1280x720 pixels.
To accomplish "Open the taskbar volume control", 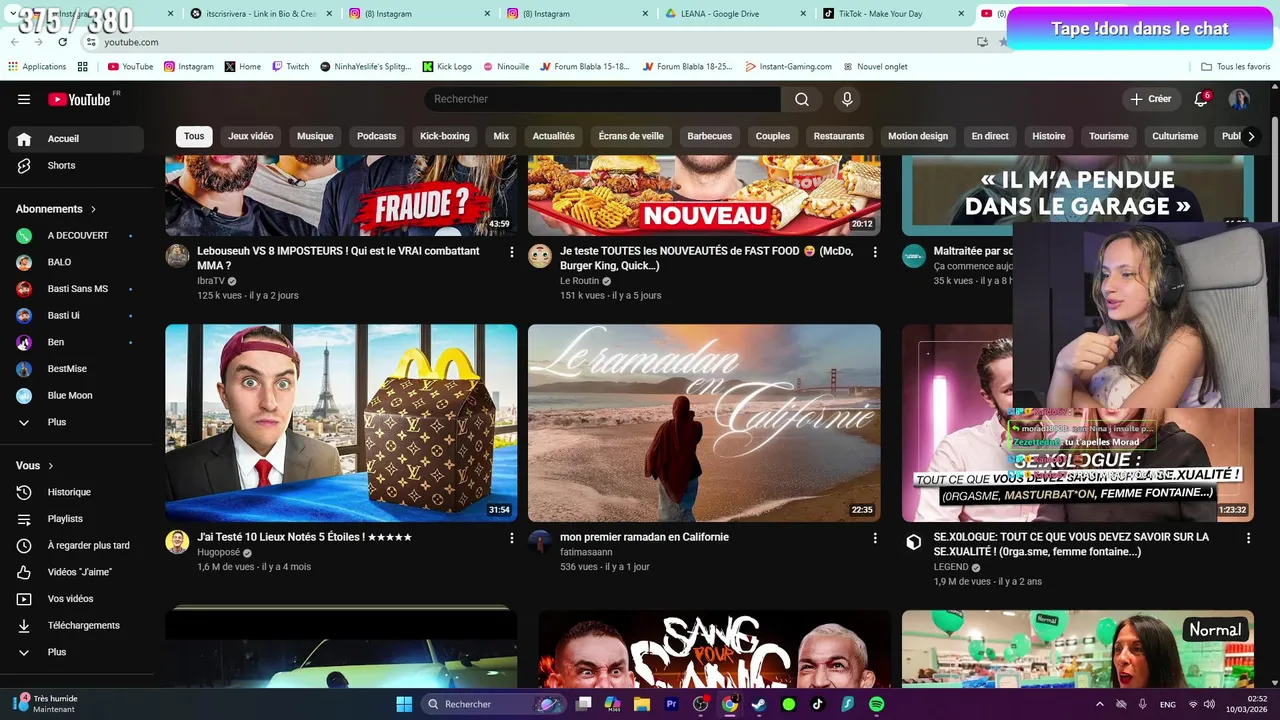I will (1210, 704).
